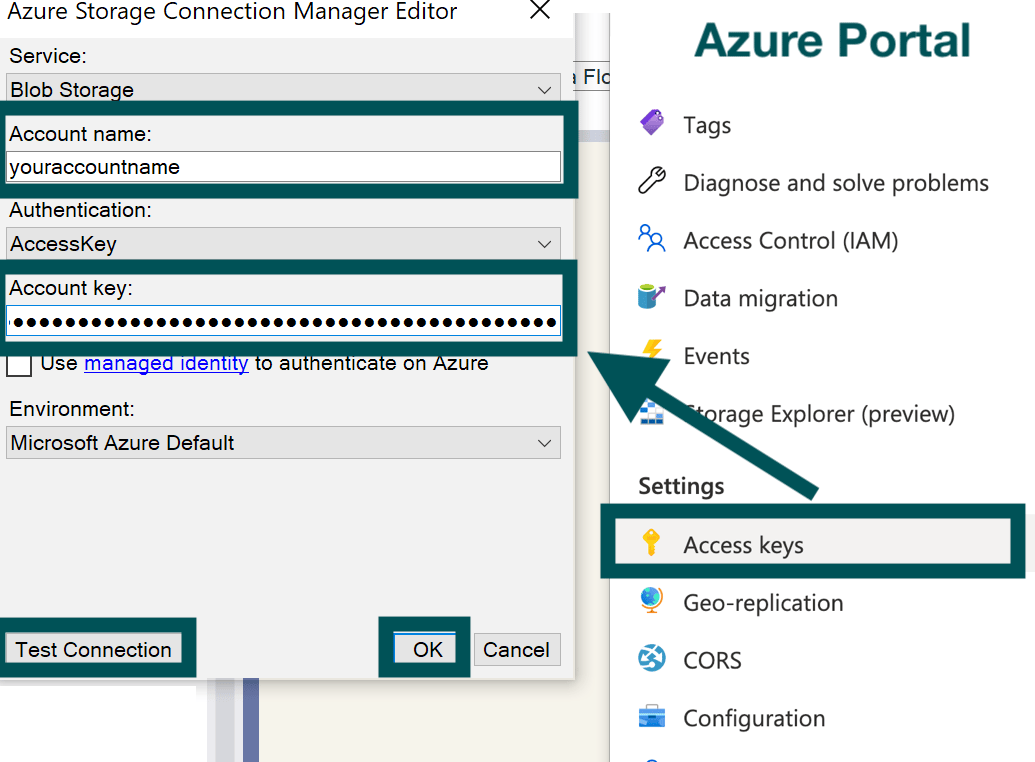Click the Account name input field
Viewport: 1035px width, 762px height.
[283, 166]
